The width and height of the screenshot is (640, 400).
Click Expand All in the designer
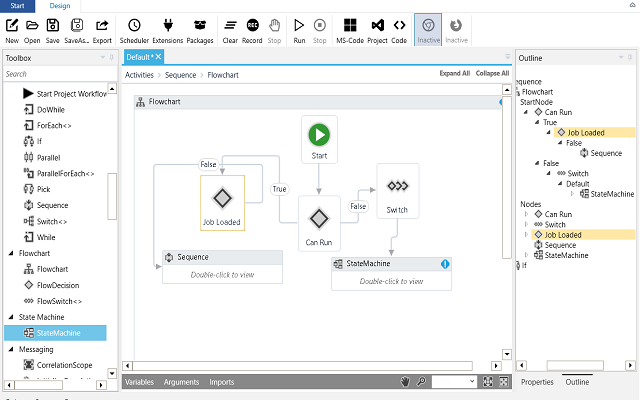tap(454, 73)
